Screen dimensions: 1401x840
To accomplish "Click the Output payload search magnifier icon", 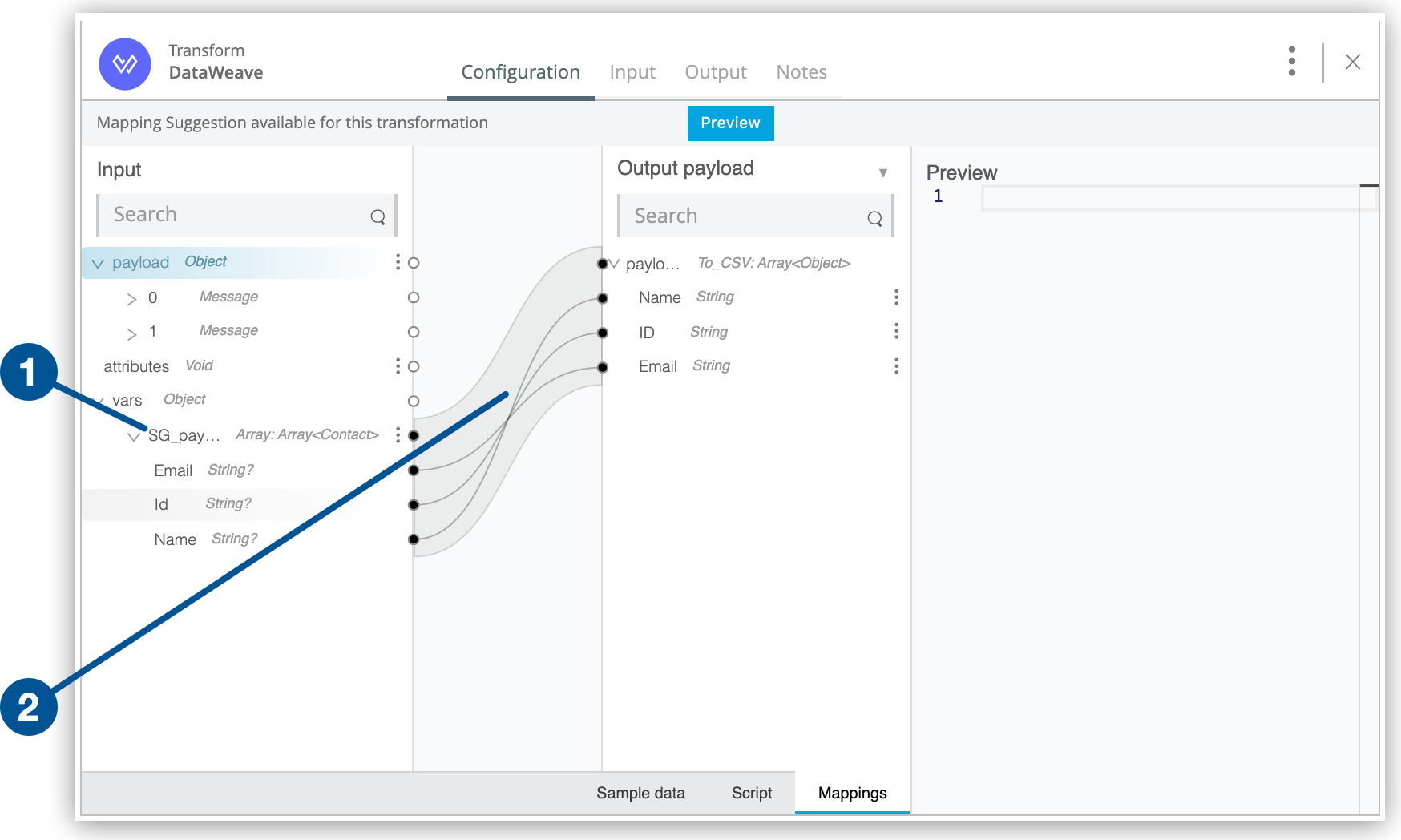I will click(874, 218).
